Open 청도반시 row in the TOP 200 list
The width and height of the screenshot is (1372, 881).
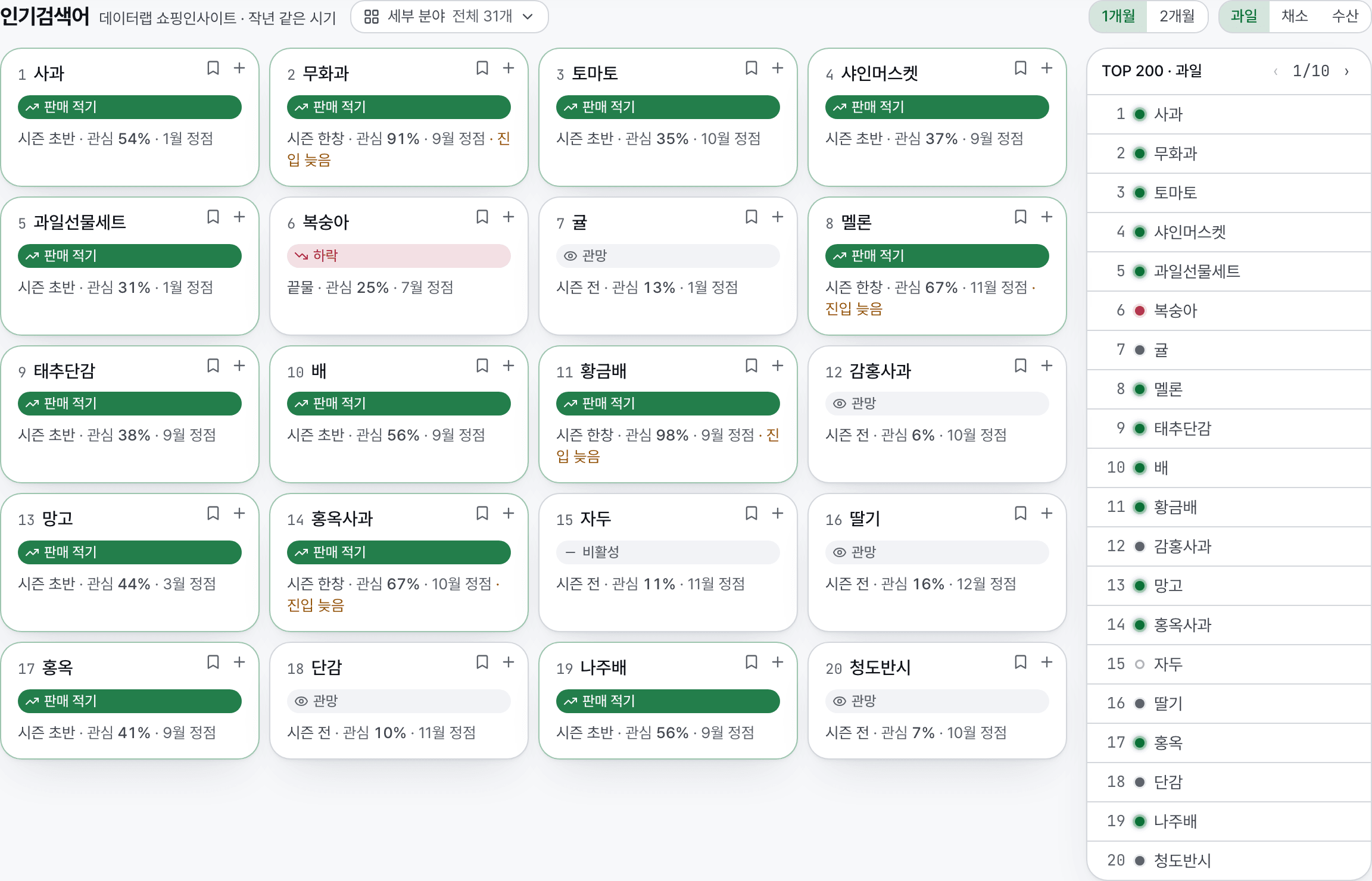coord(1229,861)
